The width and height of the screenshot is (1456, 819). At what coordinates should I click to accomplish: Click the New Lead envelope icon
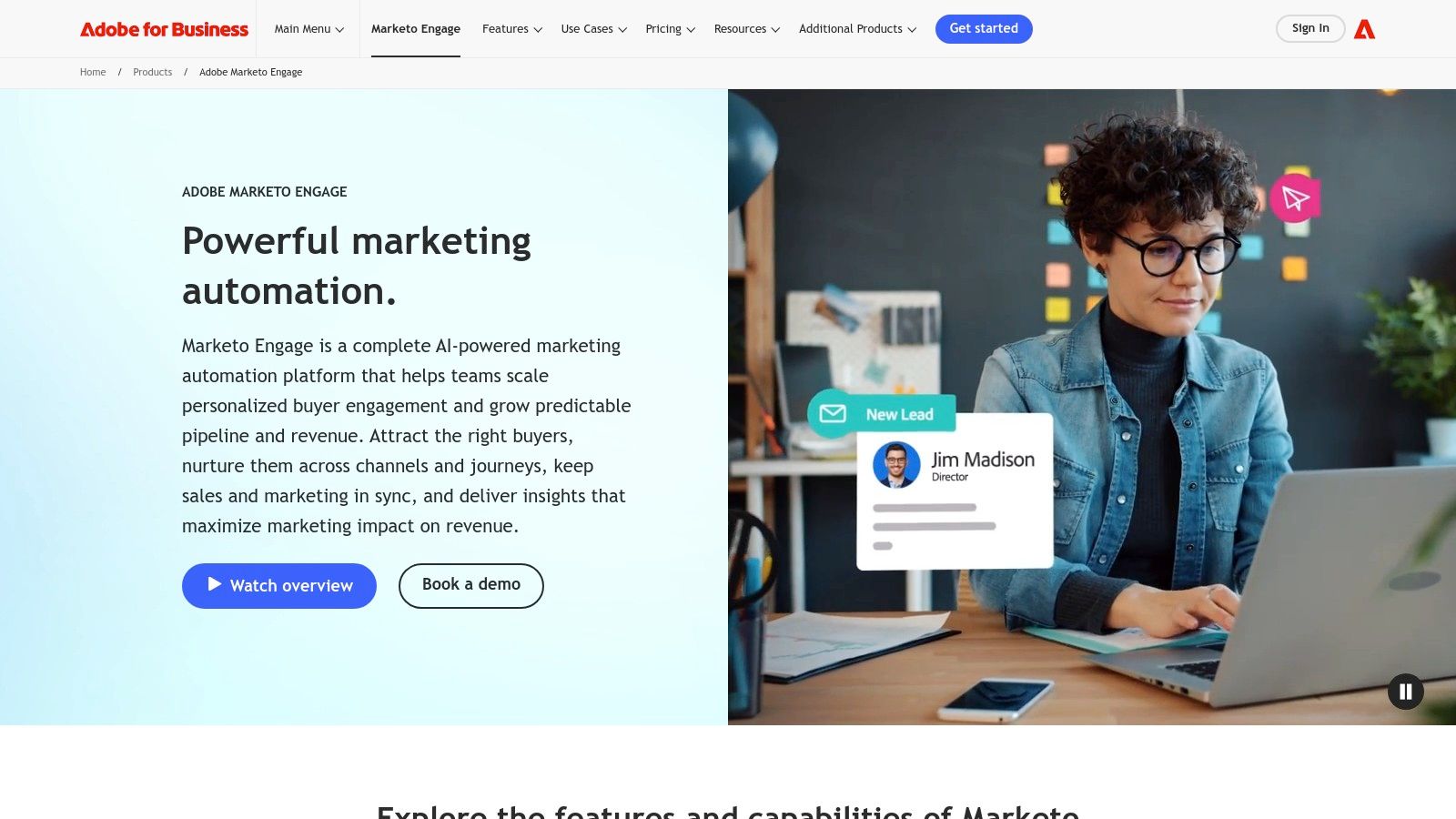click(x=833, y=414)
